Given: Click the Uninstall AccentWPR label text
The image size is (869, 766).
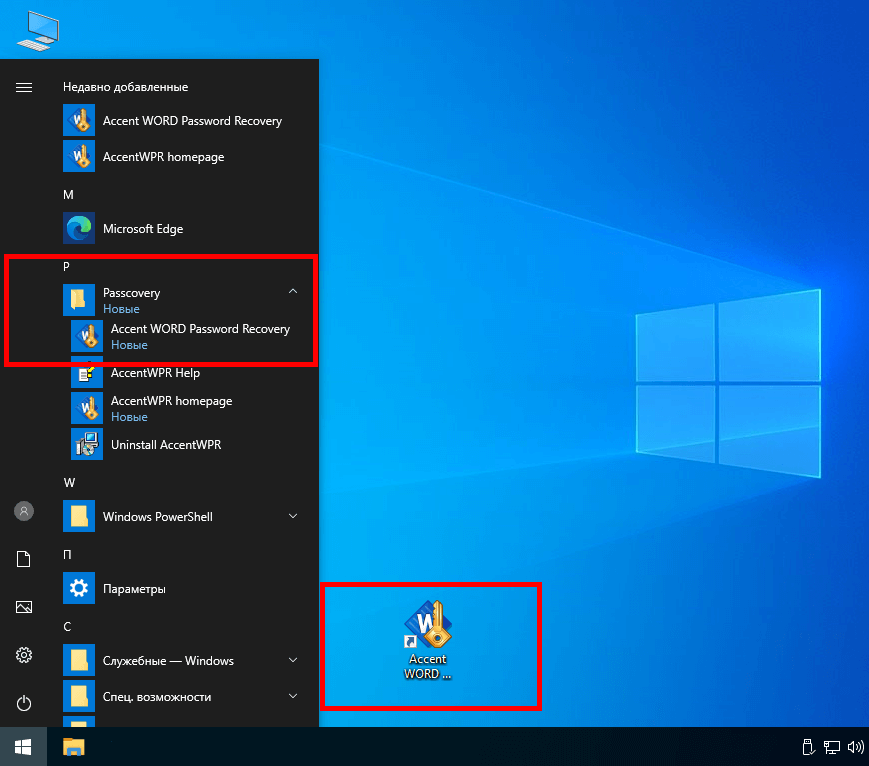Looking at the screenshot, I should pos(166,445).
